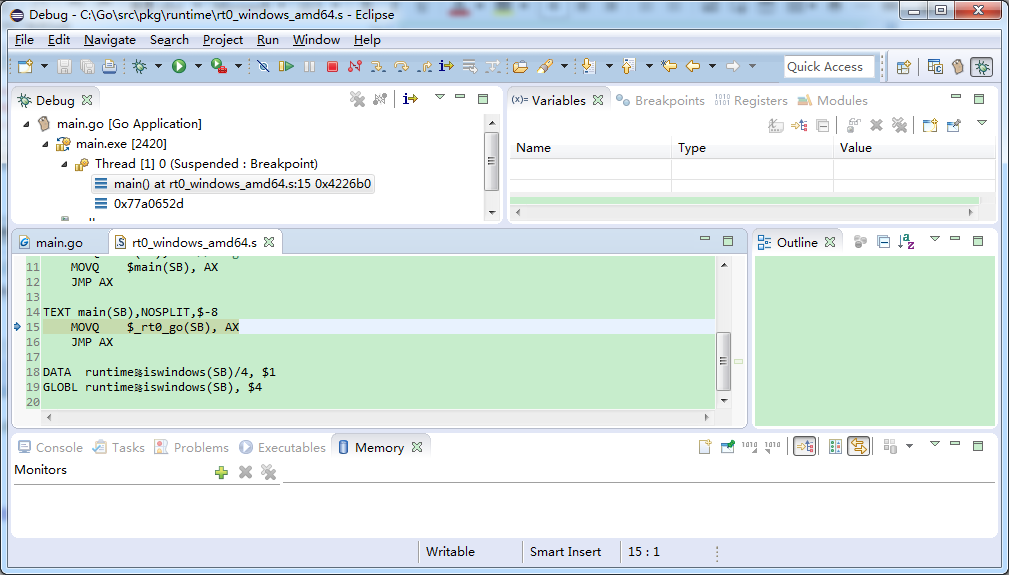Open the Variables View Menu triangle
This screenshot has width=1009, height=575.
pos(981,123)
